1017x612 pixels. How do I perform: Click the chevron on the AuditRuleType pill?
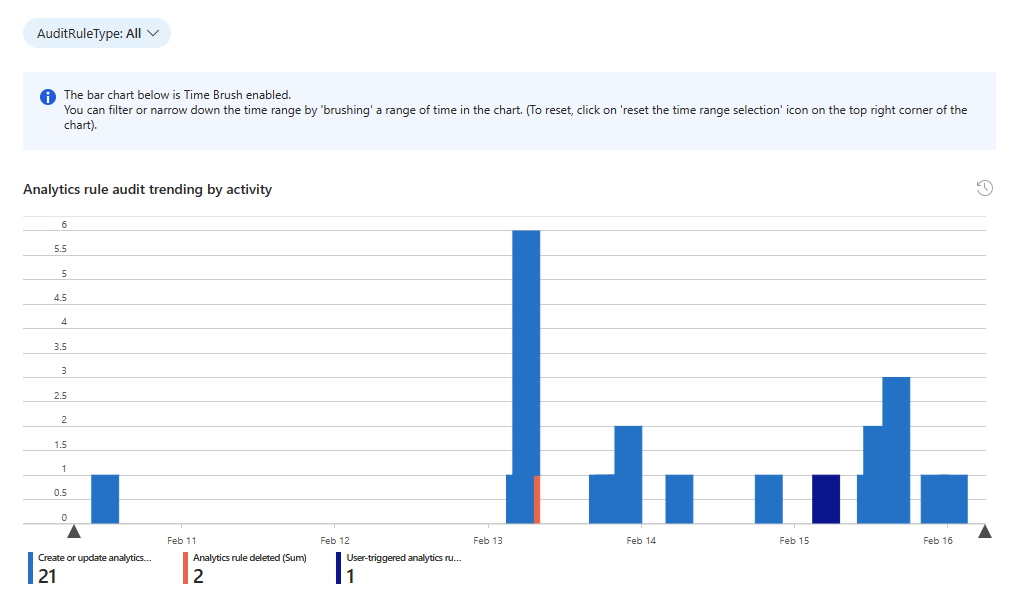click(154, 33)
